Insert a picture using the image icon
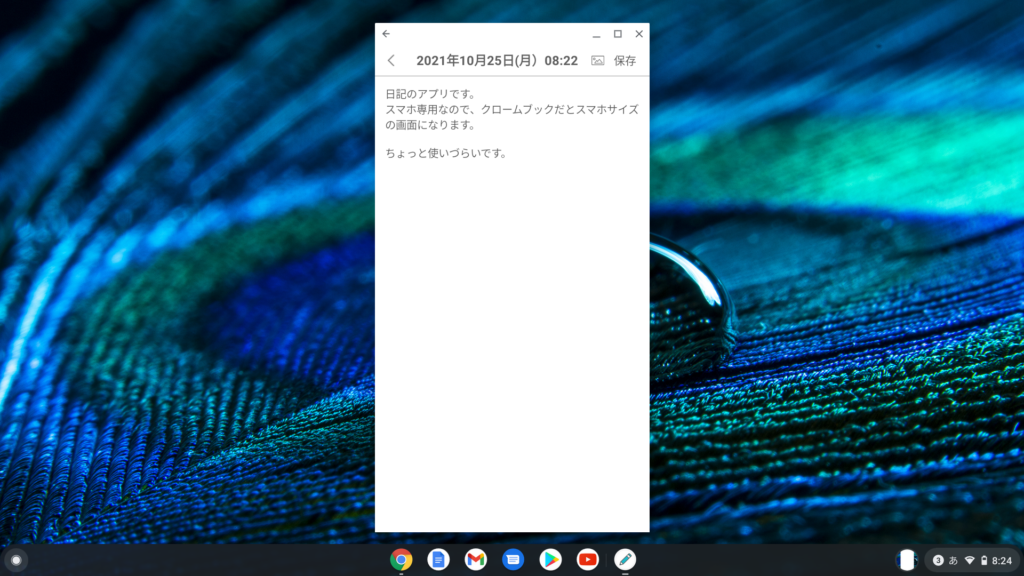 [x=598, y=61]
